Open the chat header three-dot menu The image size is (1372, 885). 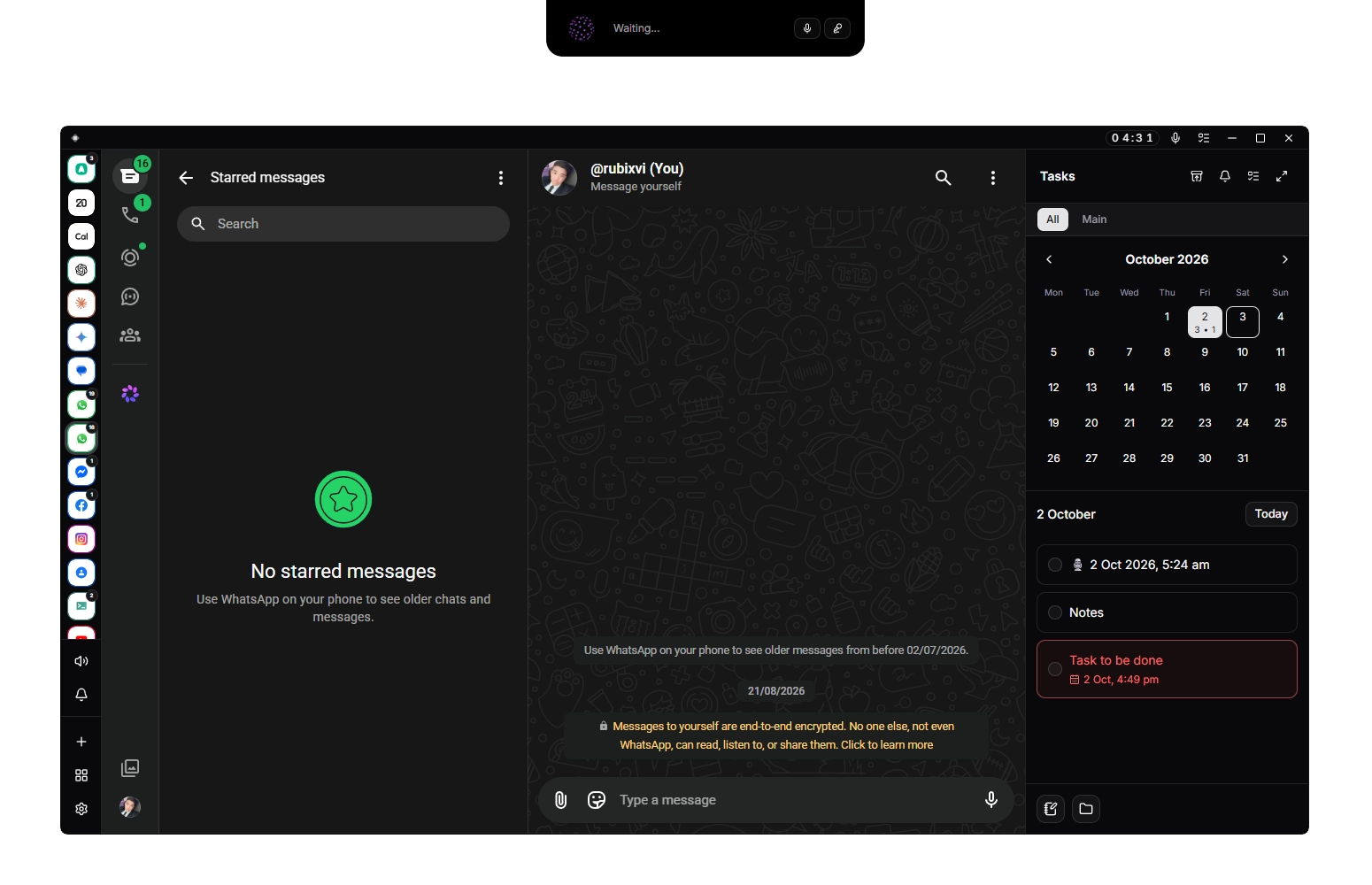993,178
